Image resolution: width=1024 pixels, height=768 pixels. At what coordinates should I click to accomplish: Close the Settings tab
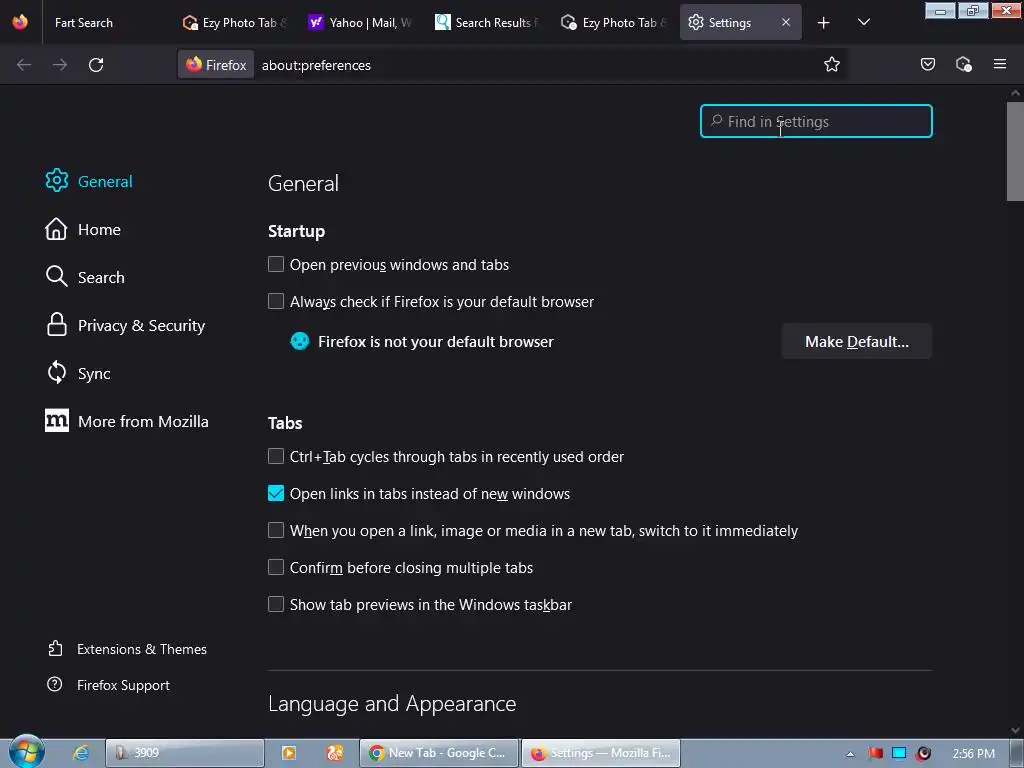point(786,22)
